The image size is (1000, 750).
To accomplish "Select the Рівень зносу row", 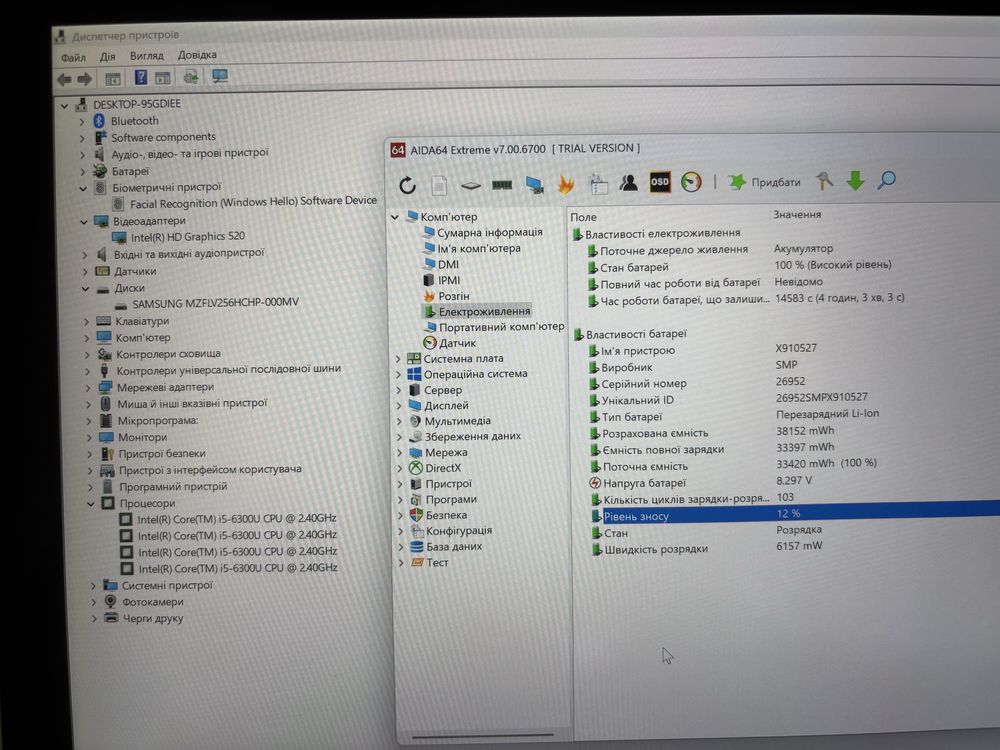I will 795,514.
